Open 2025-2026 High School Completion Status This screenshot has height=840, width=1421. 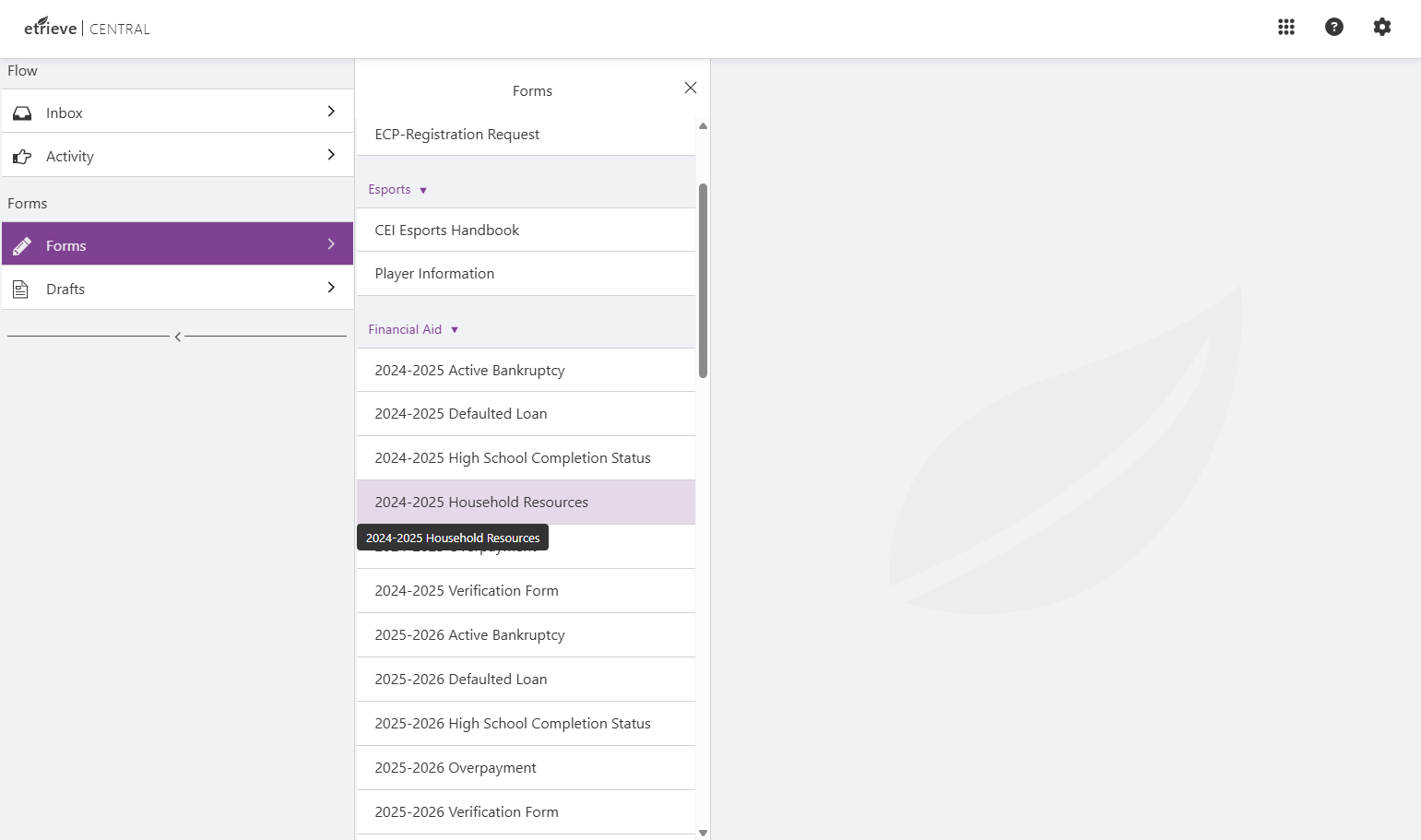tap(526, 724)
